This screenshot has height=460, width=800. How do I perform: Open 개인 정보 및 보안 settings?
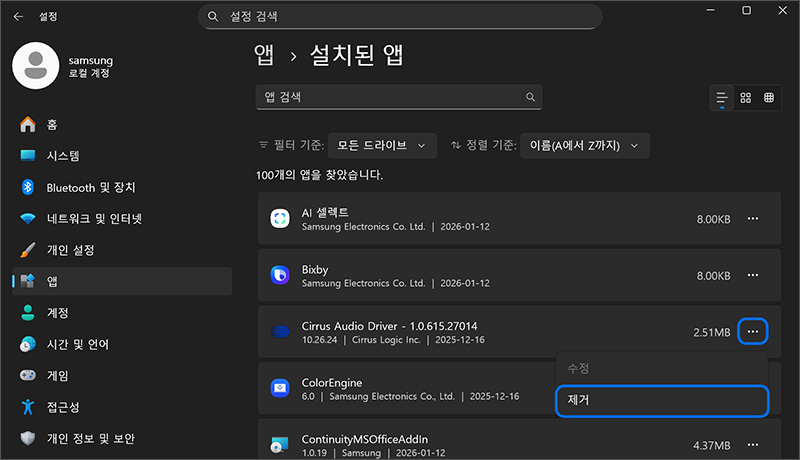[122, 438]
